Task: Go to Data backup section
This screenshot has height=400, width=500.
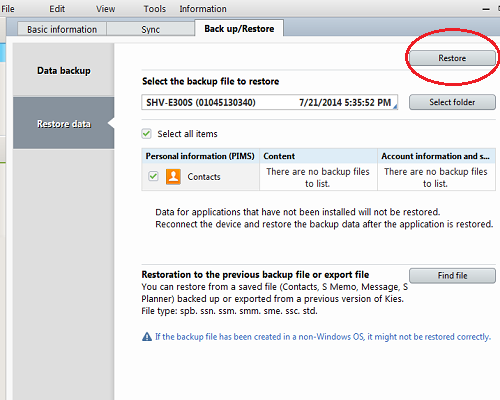Action: (64, 70)
